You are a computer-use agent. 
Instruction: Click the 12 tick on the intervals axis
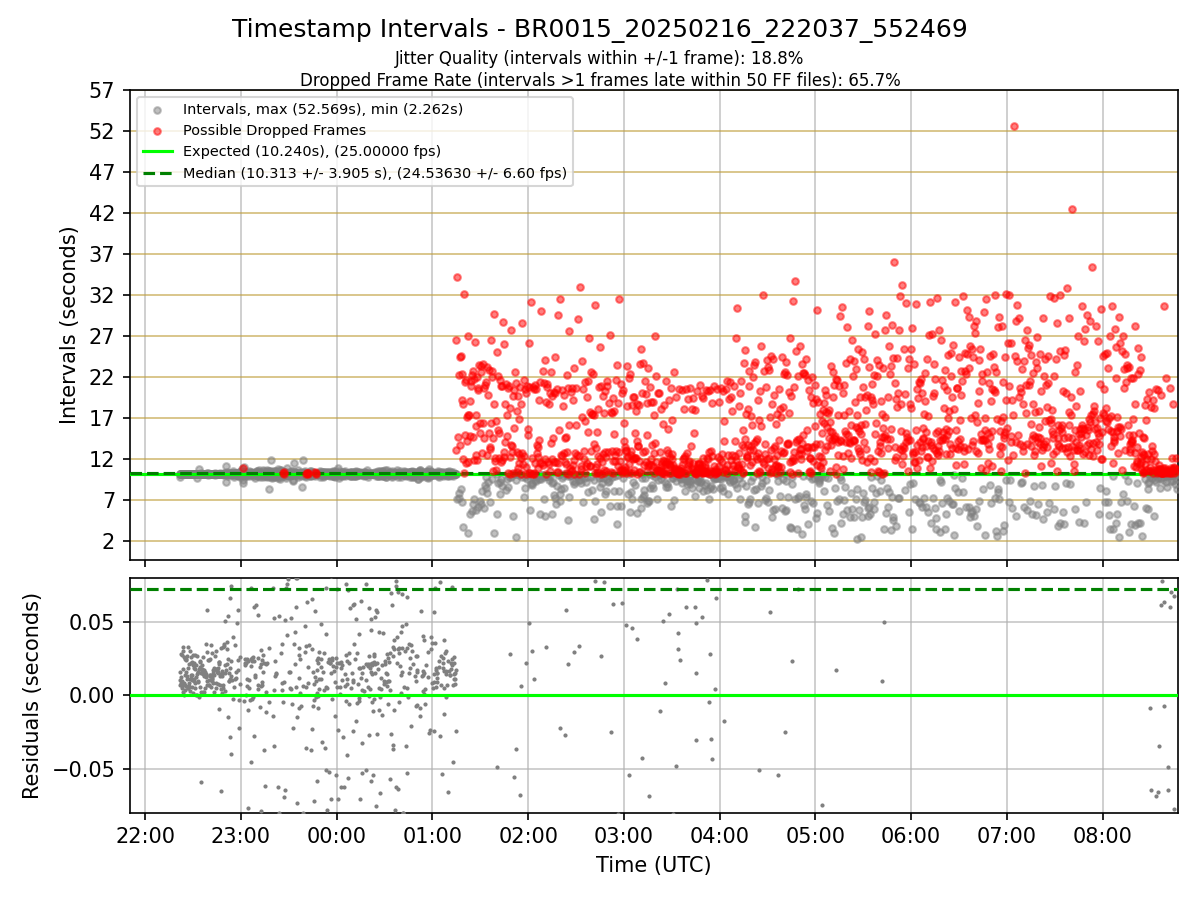(x=104, y=460)
